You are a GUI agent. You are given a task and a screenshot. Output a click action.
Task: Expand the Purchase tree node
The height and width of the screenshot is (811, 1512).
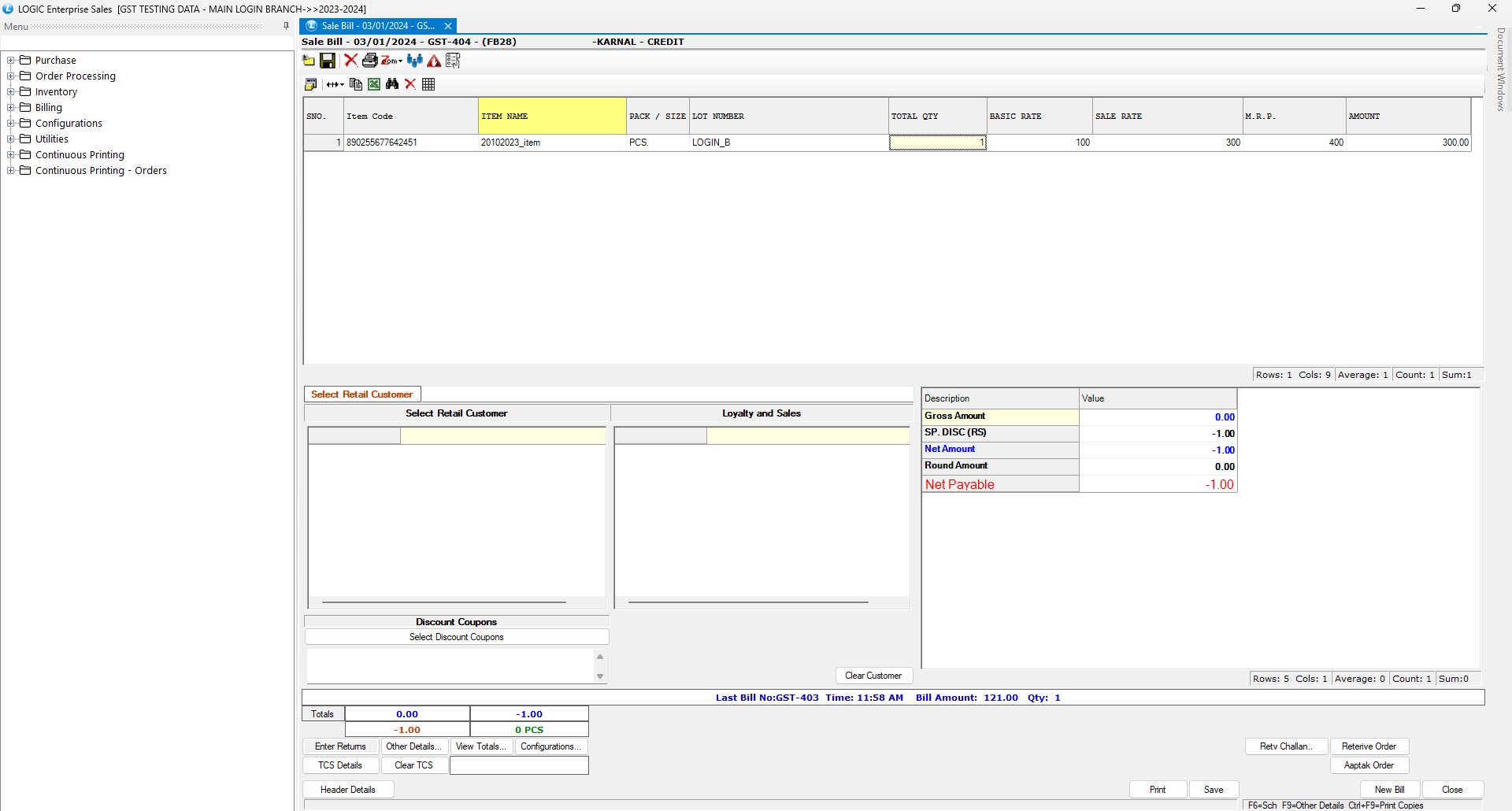click(x=11, y=61)
